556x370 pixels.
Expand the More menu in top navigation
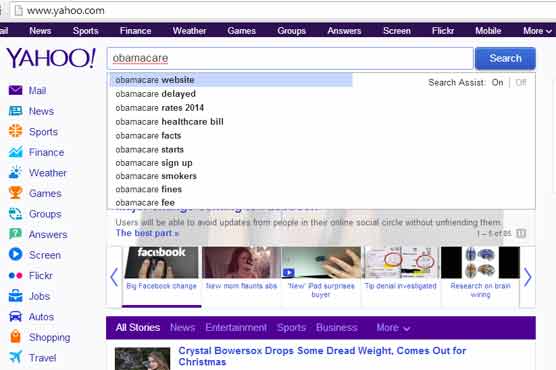click(x=538, y=31)
